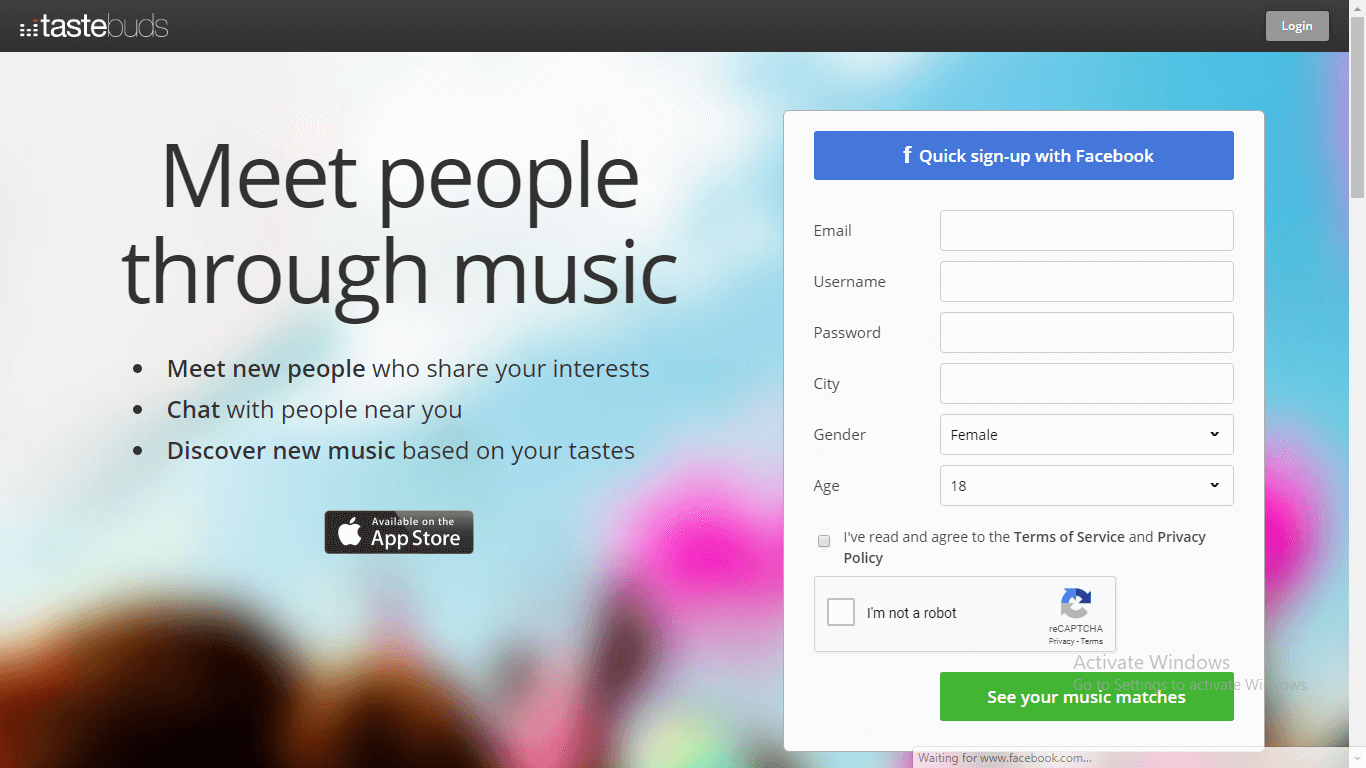Viewport: 1366px width, 768px height.
Task: Open the Terms of Service link
Action: coord(1069,537)
